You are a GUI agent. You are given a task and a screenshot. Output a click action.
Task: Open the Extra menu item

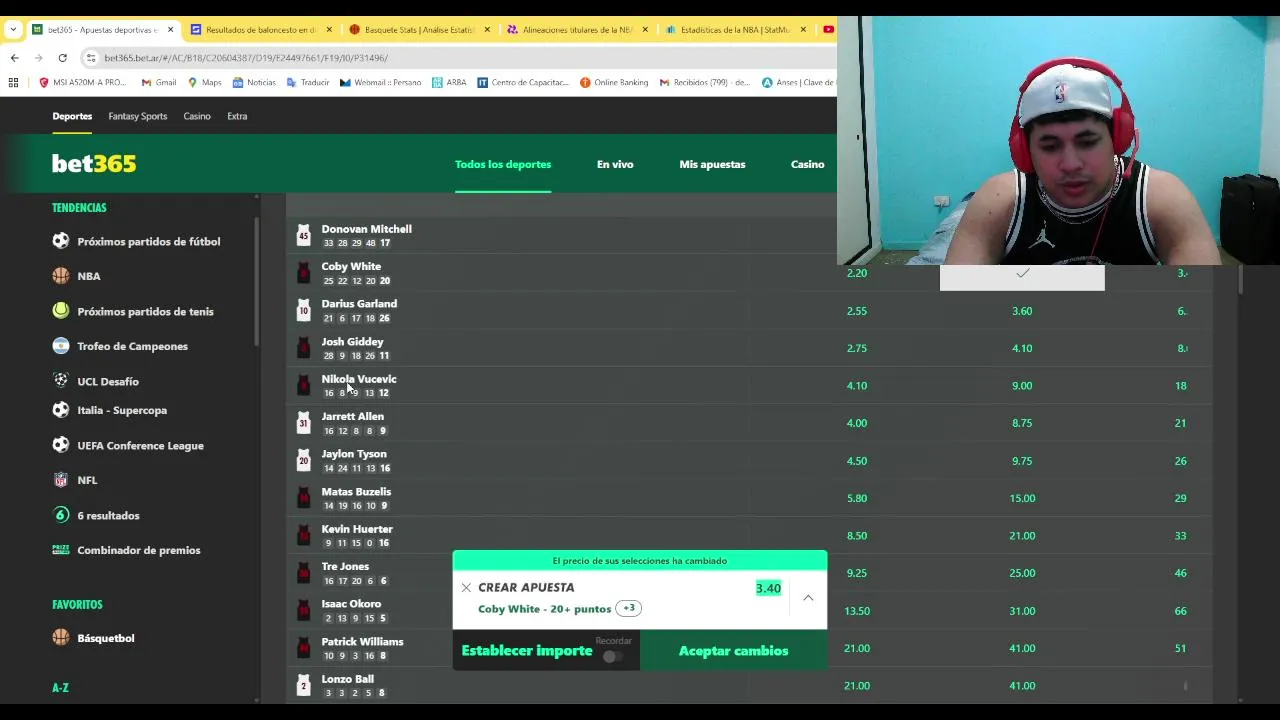[237, 116]
